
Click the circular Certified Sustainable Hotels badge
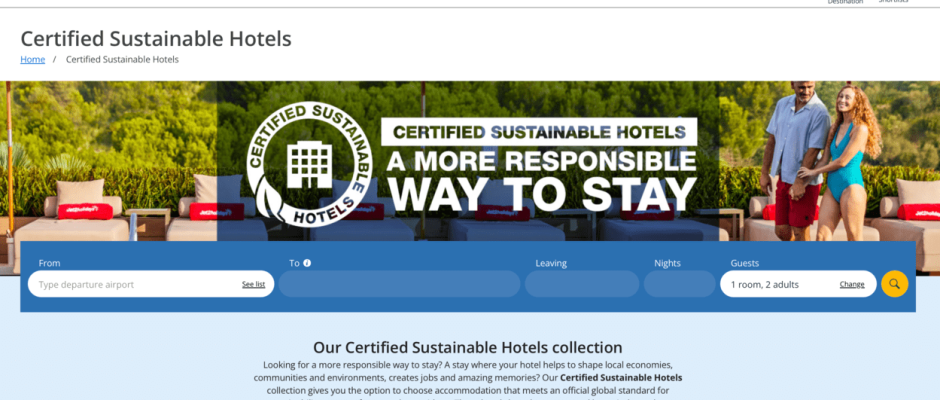[x=310, y=164]
